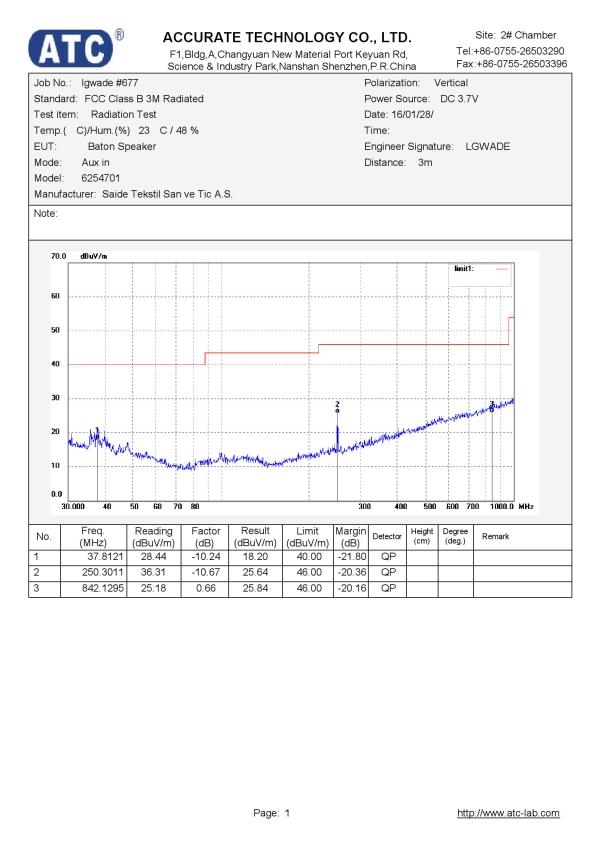
Task: Open the http://www.atc-lab.com link
Action: pos(508,813)
